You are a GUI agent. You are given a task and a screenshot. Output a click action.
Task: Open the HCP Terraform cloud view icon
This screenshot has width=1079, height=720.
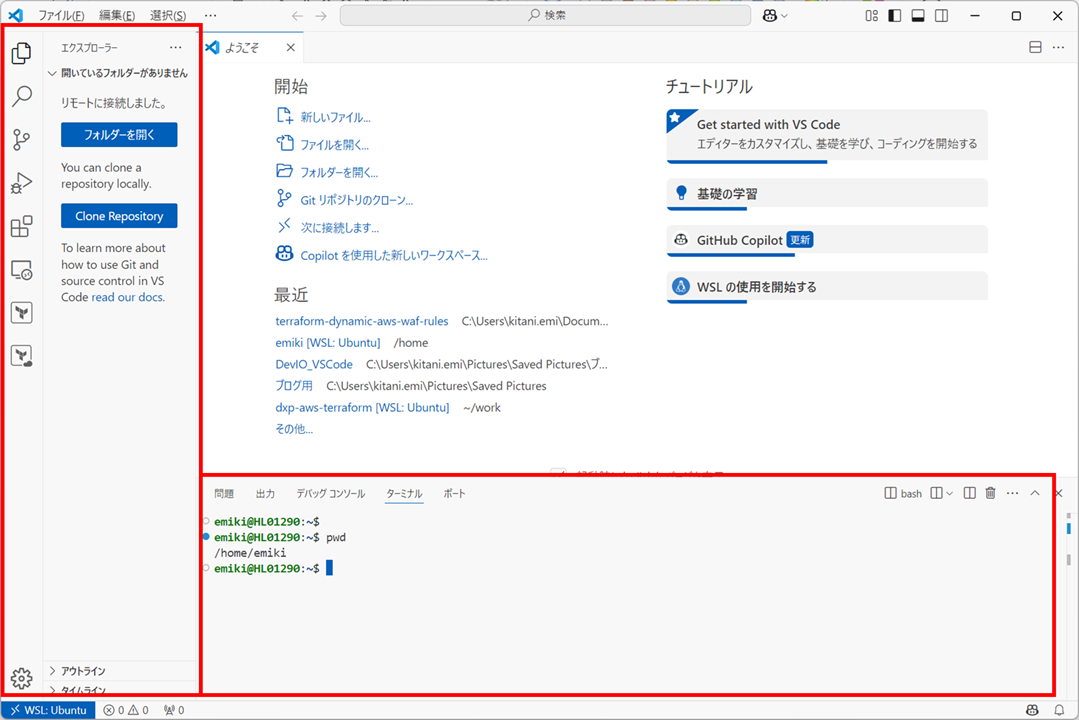(x=21, y=356)
